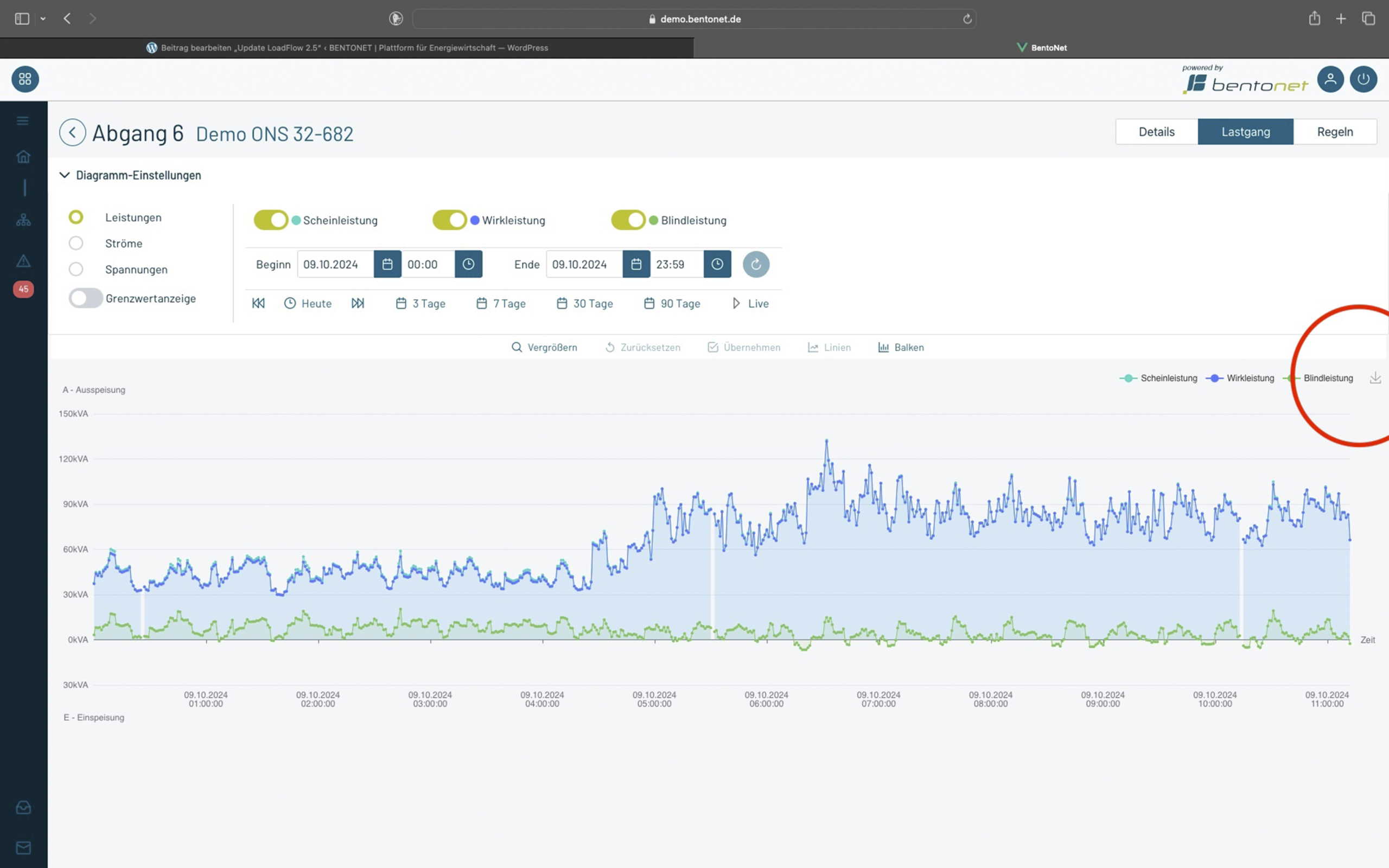Click the Beginn time field 00:00
Screen dimensions: 1389x868
click(x=428, y=264)
